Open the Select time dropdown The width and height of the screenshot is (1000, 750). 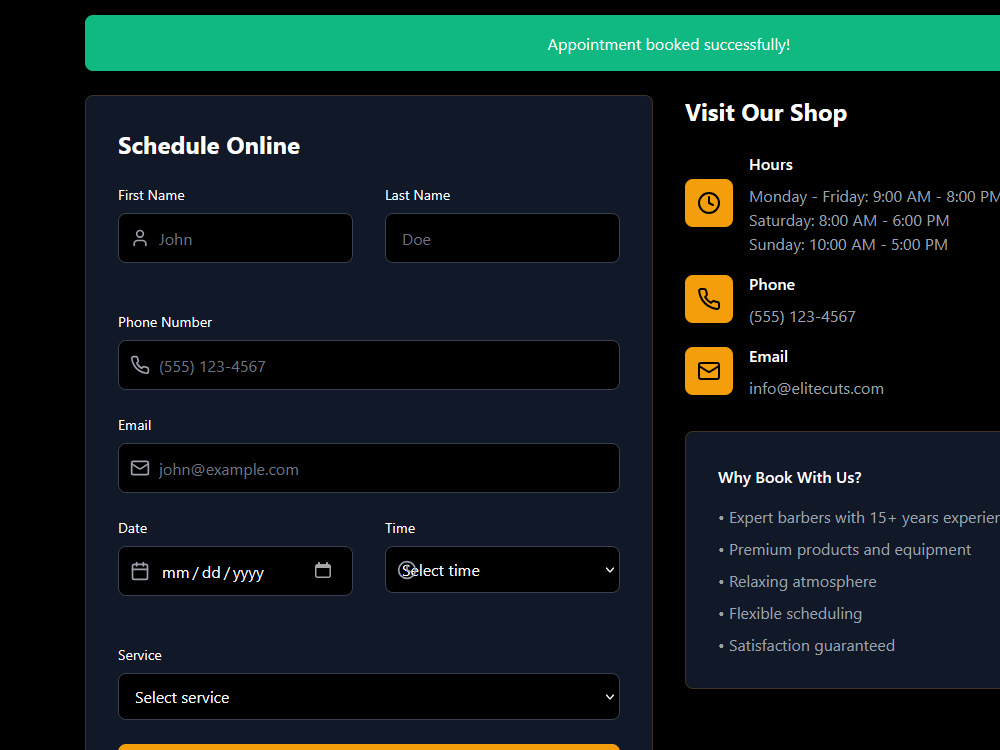tap(502, 570)
